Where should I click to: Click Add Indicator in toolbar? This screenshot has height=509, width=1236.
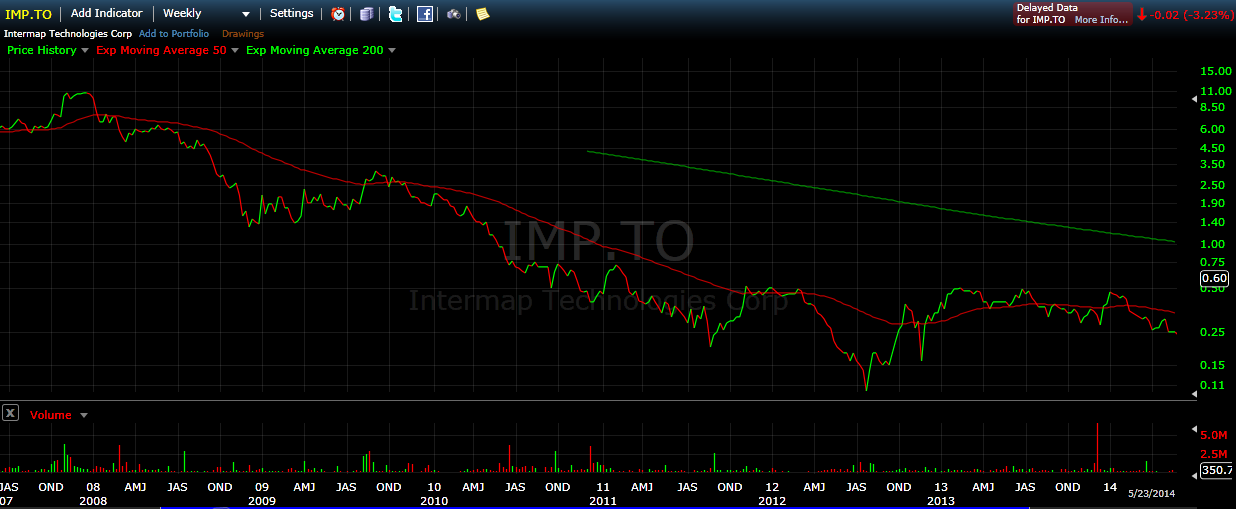(x=107, y=14)
